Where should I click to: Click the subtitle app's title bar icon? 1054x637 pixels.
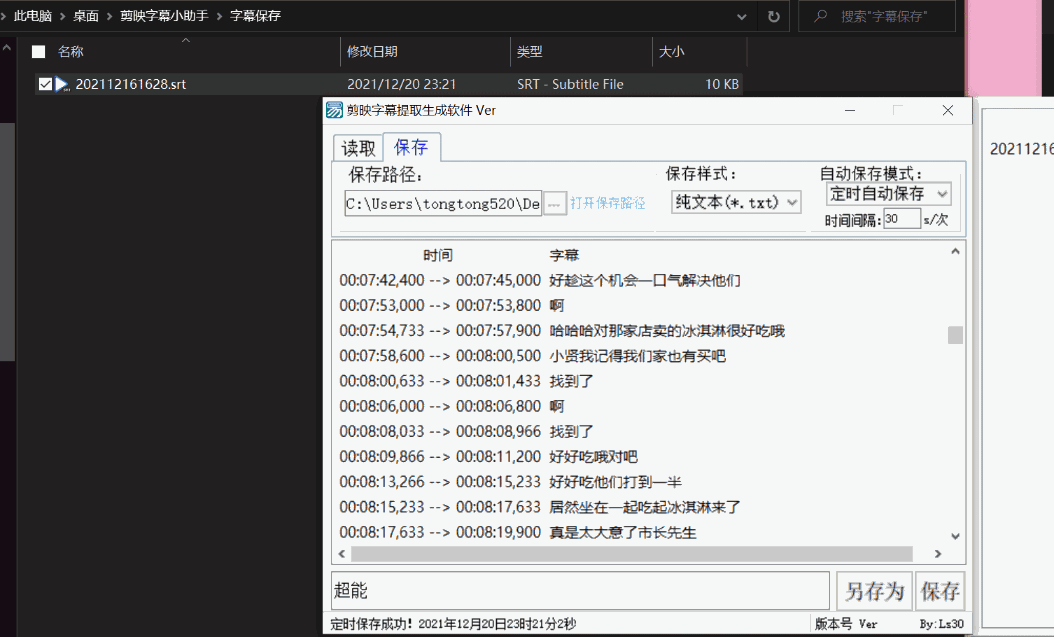click(x=335, y=110)
